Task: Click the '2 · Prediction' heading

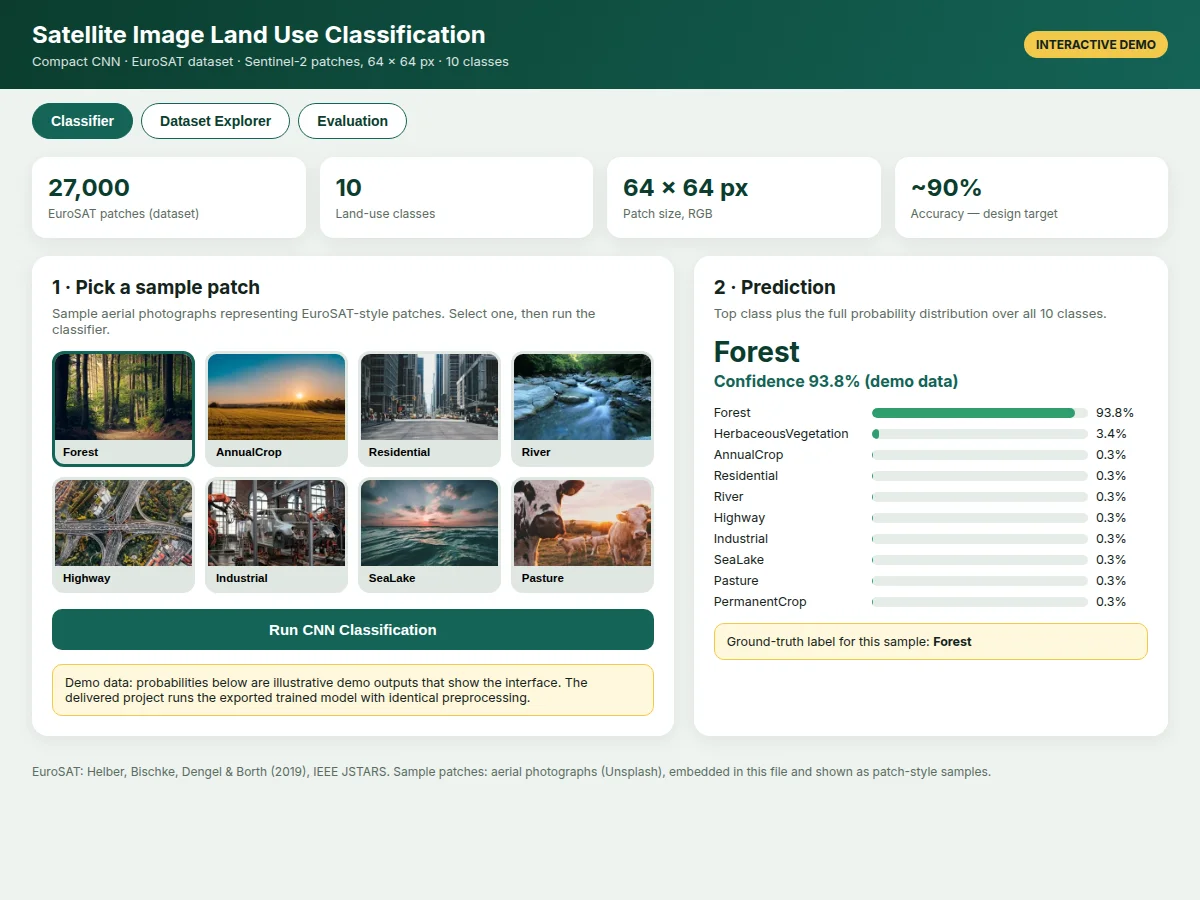Action: pyautogui.click(x=775, y=287)
